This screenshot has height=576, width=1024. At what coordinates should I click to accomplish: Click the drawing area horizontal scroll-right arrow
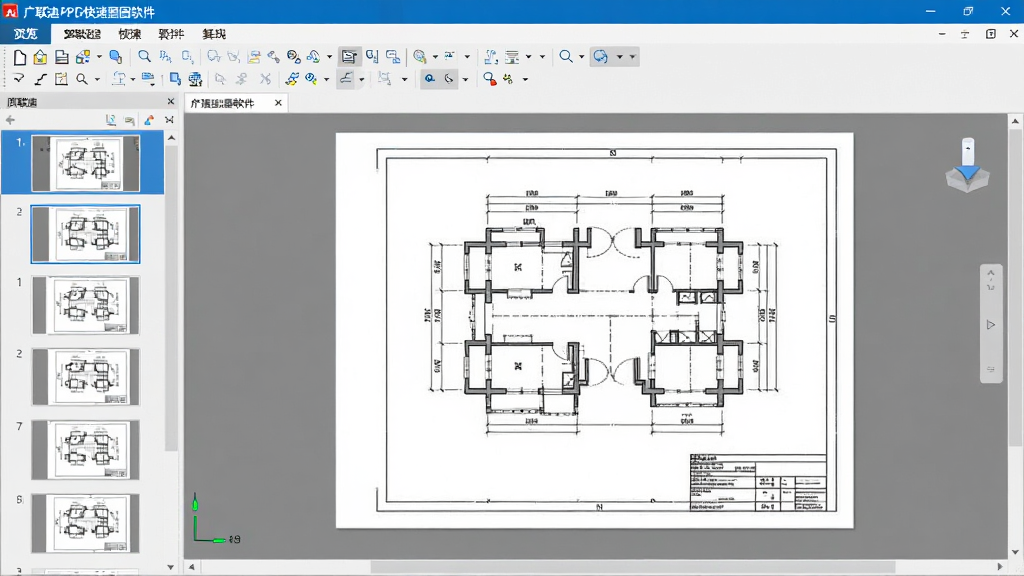click(1000, 567)
